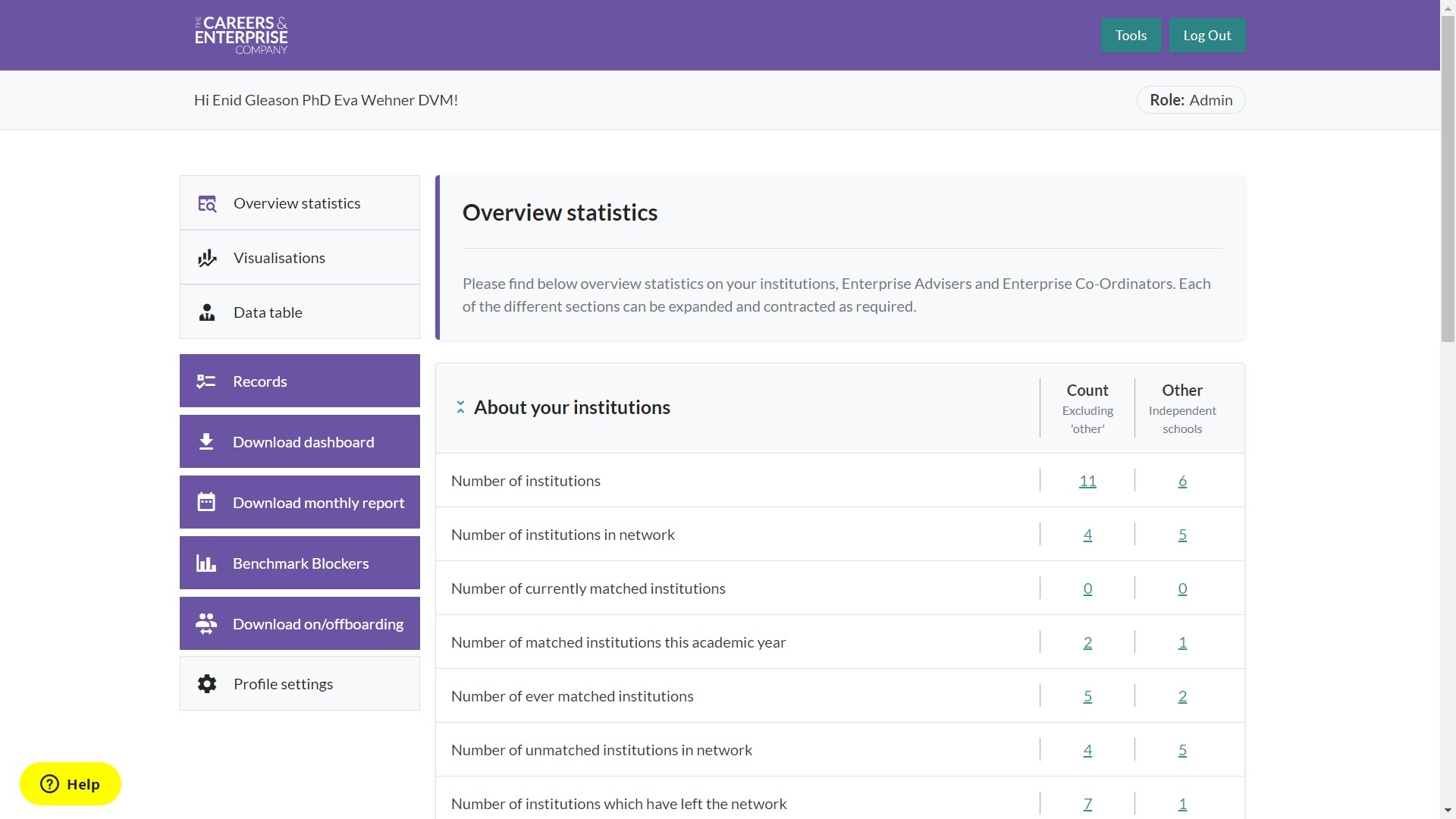The image size is (1456, 819).
Task: Click the Other column header
Action: 1182,408
